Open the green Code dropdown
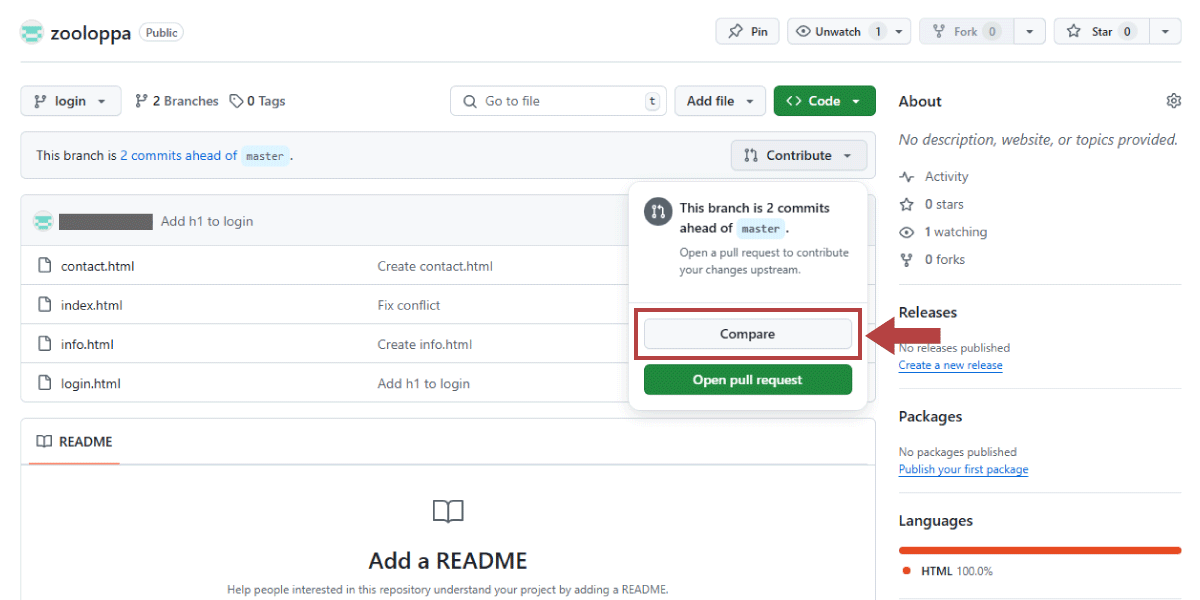The image size is (1200, 600). pyautogui.click(x=824, y=101)
